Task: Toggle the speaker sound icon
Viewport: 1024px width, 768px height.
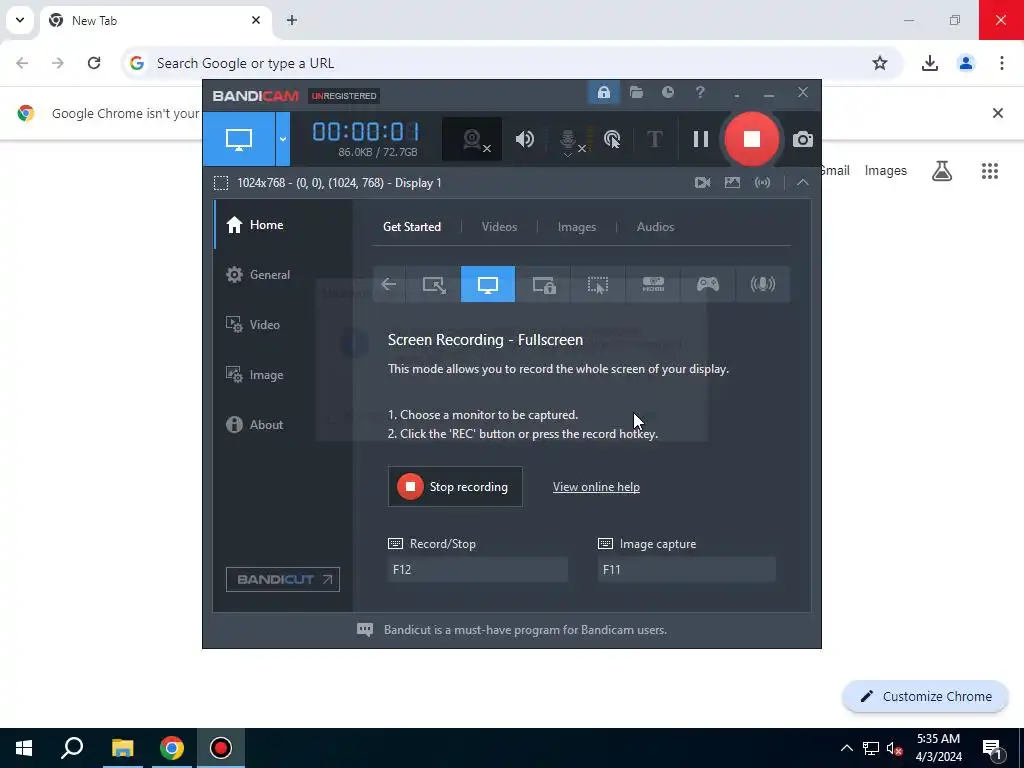Action: [524, 139]
